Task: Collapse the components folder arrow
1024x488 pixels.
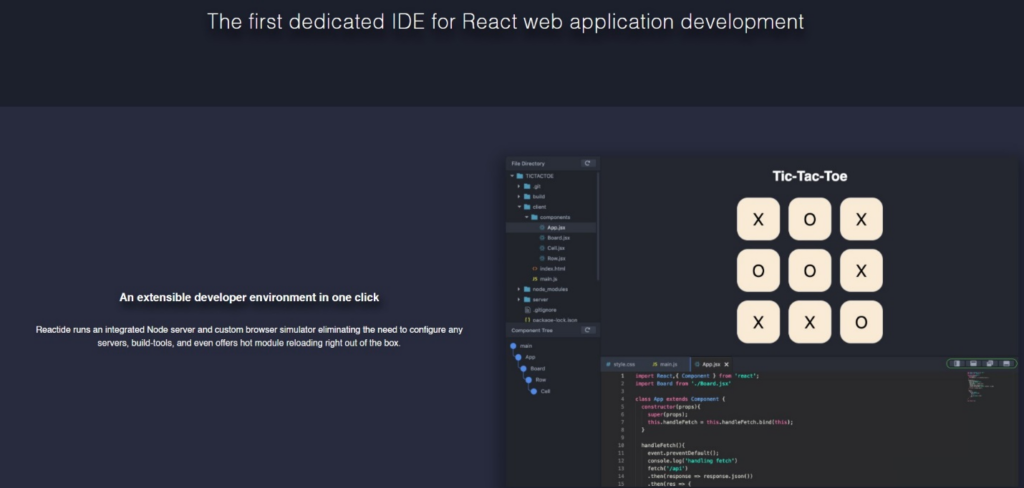Action: (526, 217)
